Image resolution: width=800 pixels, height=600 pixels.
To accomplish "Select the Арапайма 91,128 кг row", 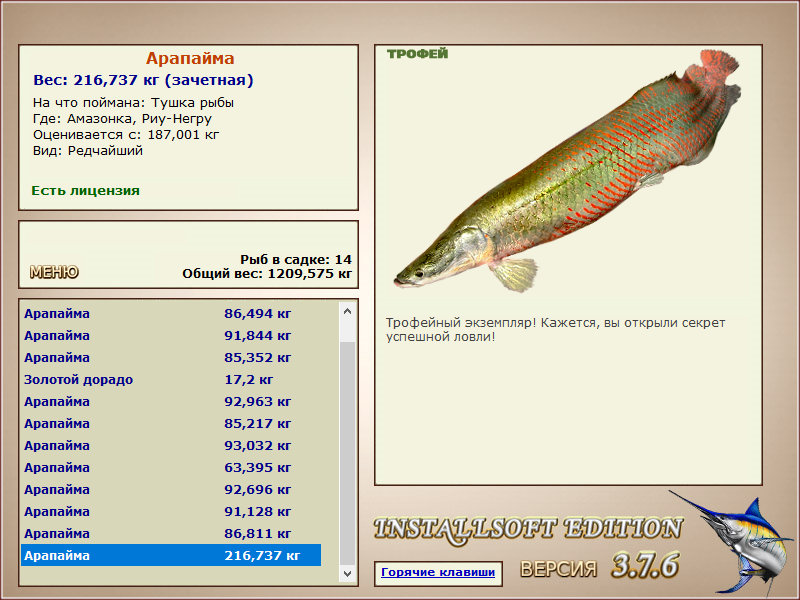I will click(171, 511).
